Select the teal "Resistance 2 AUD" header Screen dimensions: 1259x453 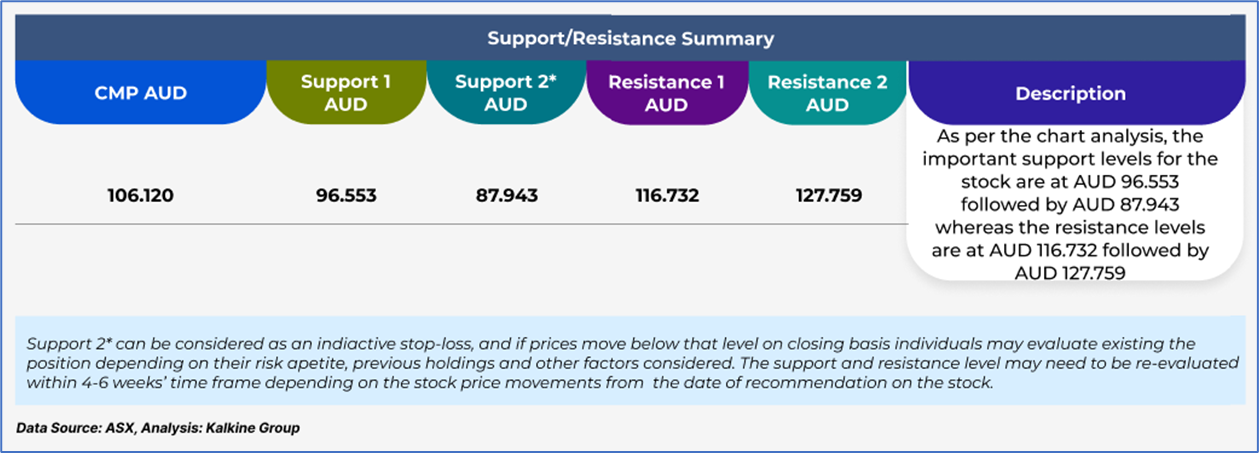[x=827, y=93]
